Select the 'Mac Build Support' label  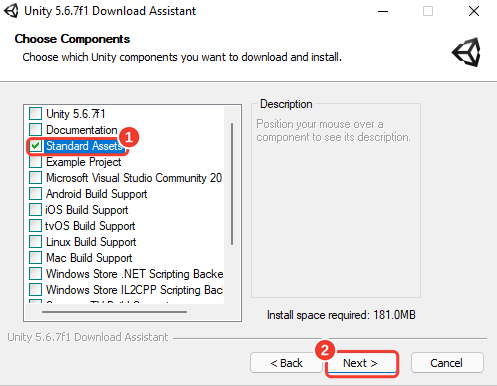[89, 258]
